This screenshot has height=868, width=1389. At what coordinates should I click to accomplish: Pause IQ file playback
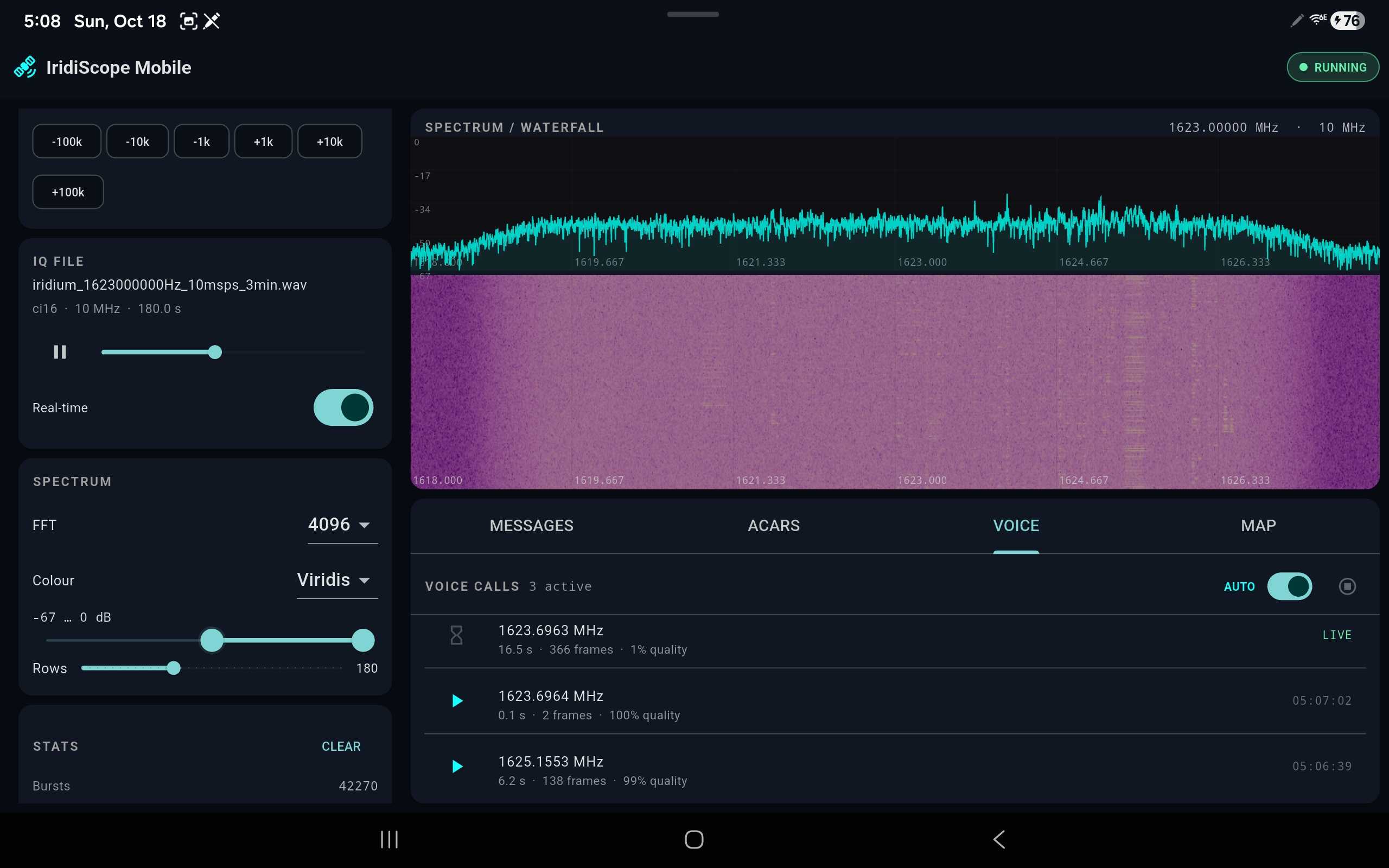(60, 352)
